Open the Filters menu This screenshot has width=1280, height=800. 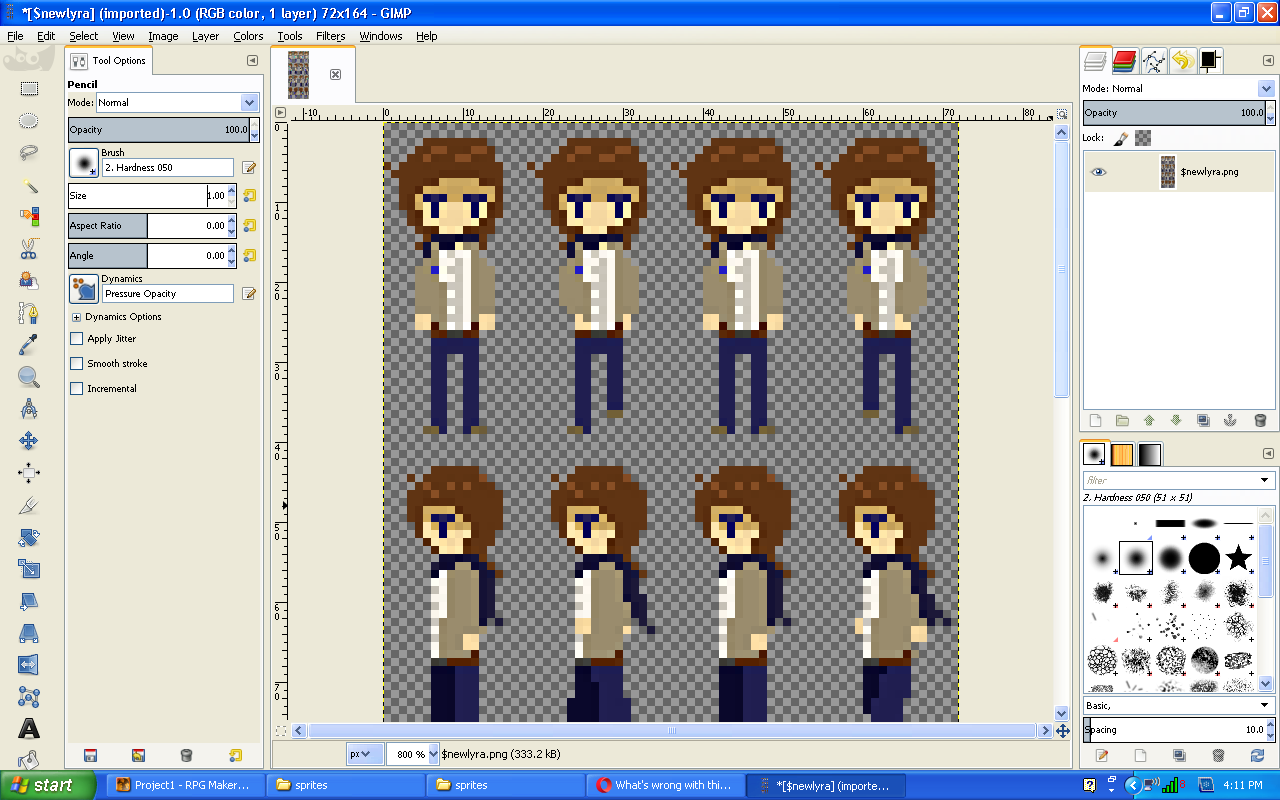point(330,36)
